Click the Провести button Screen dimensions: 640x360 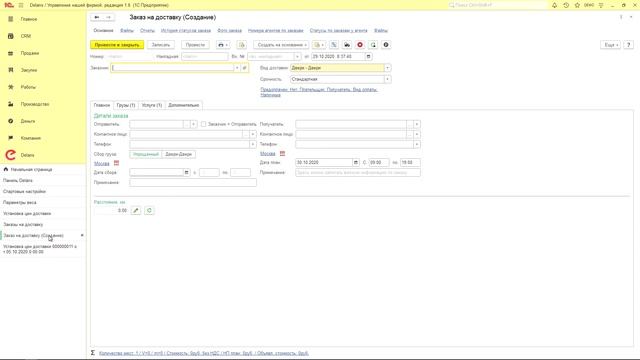click(195, 45)
